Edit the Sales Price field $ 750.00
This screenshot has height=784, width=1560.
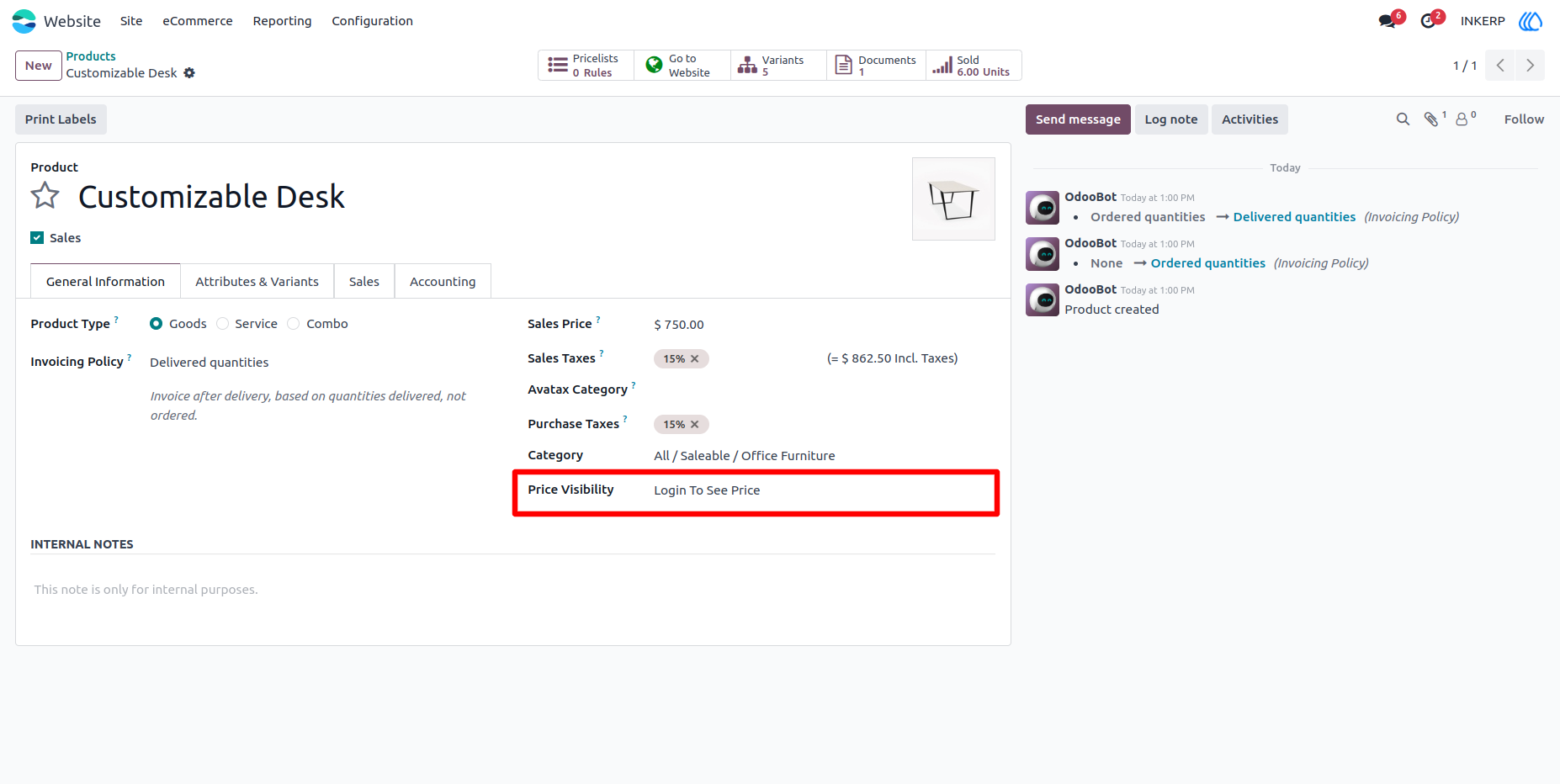(824, 325)
